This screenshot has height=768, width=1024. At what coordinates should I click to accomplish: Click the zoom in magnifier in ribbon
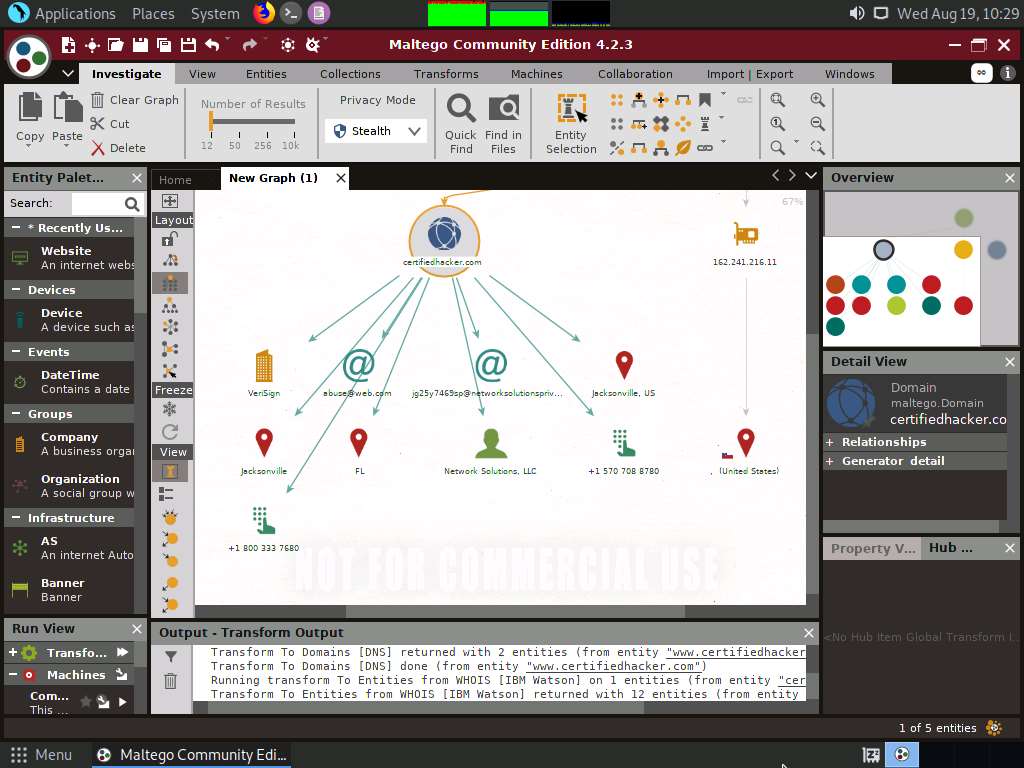tap(818, 99)
